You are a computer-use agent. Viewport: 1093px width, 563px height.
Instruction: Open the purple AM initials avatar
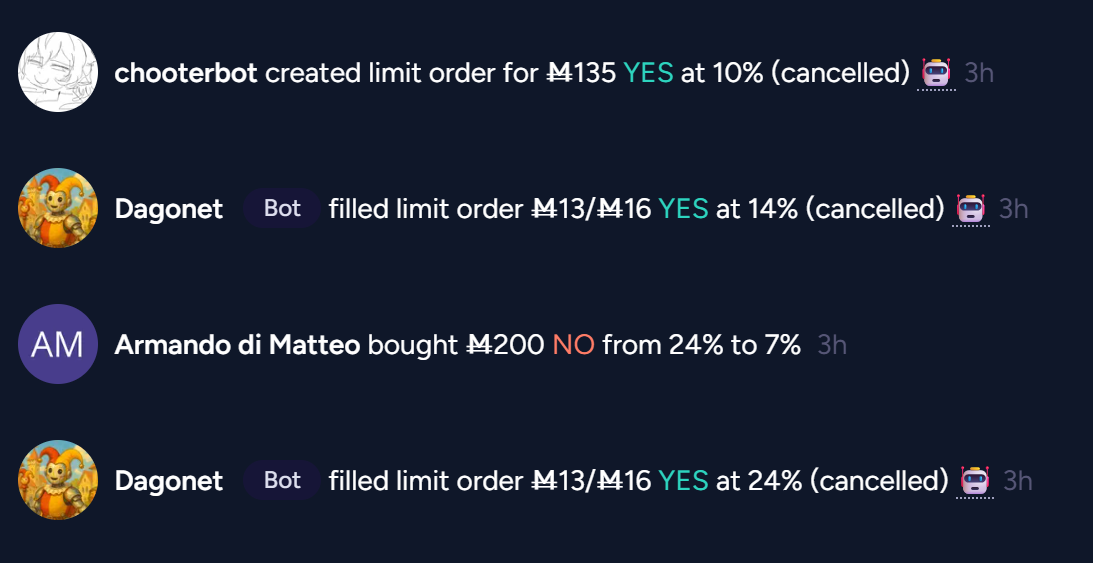(x=58, y=344)
